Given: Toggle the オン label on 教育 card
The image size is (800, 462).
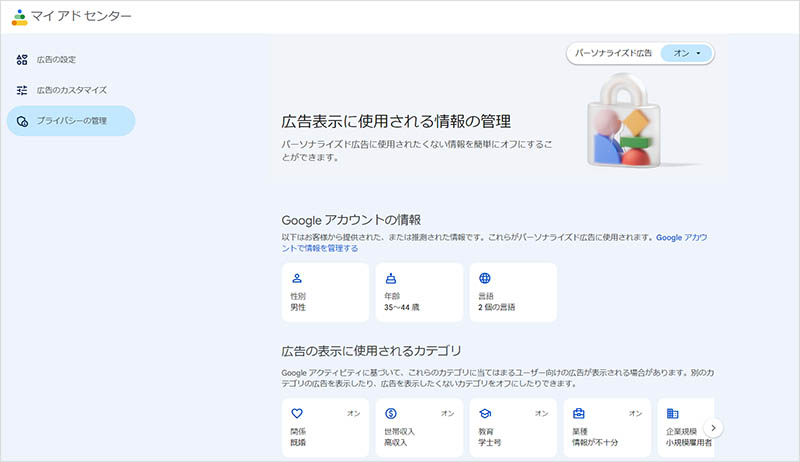Looking at the screenshot, I should [x=541, y=413].
